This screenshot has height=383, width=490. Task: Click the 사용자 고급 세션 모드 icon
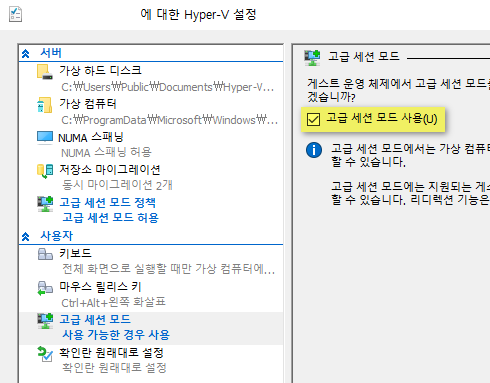[x=45, y=321]
